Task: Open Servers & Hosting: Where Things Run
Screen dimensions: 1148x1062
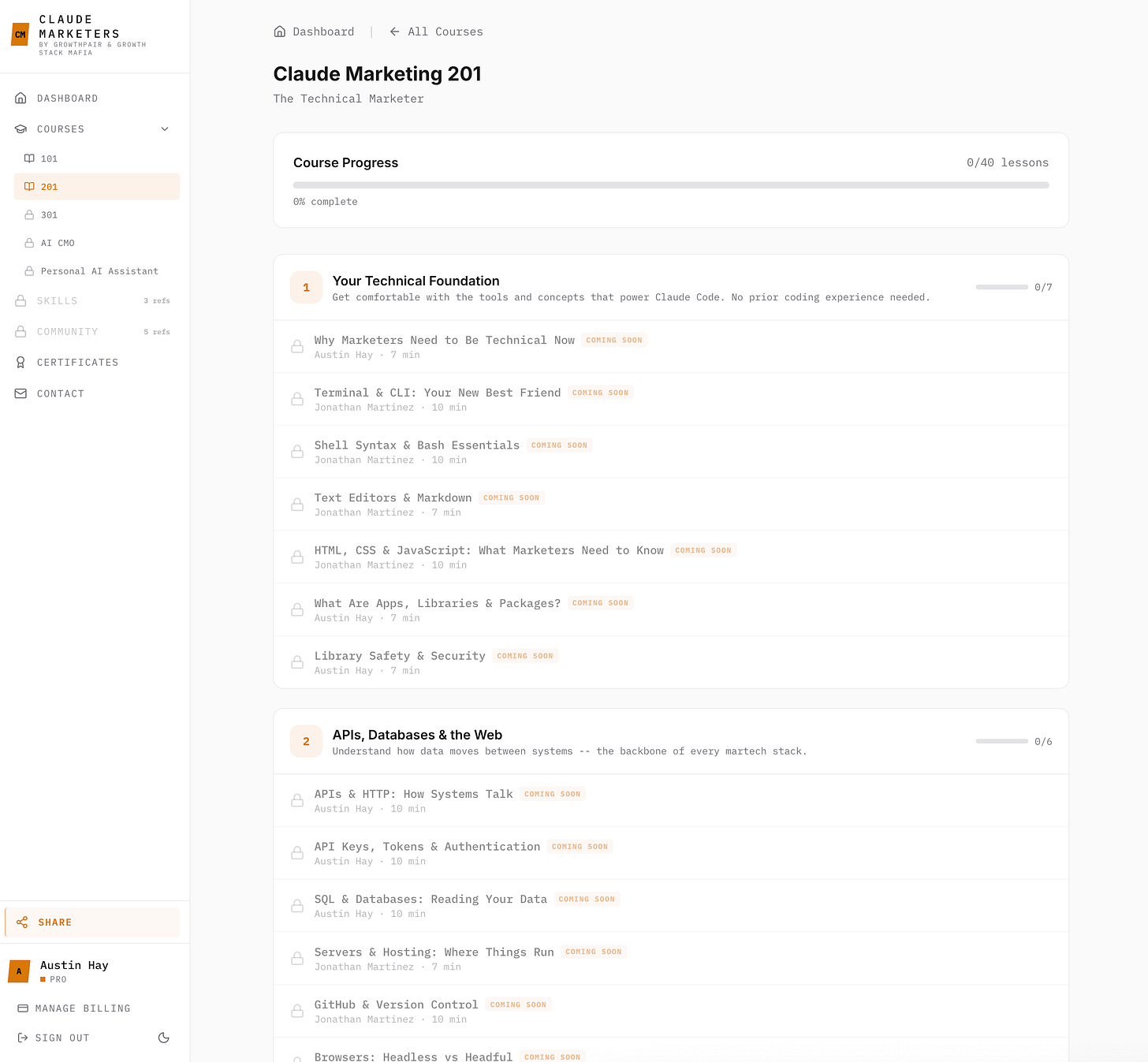Action: pyautogui.click(x=671, y=959)
